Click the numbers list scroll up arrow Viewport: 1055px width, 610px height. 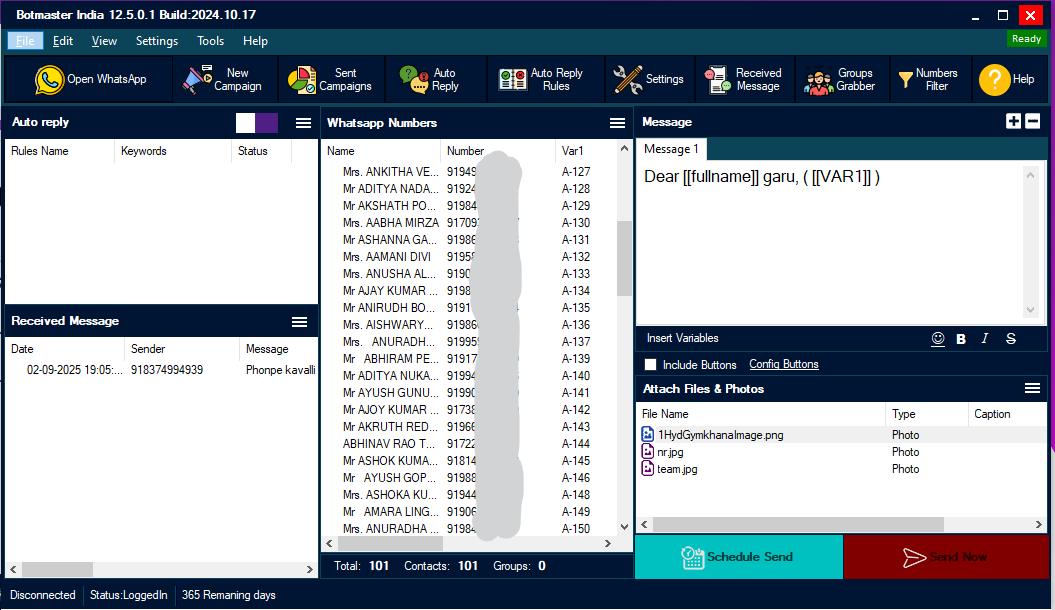[624, 149]
